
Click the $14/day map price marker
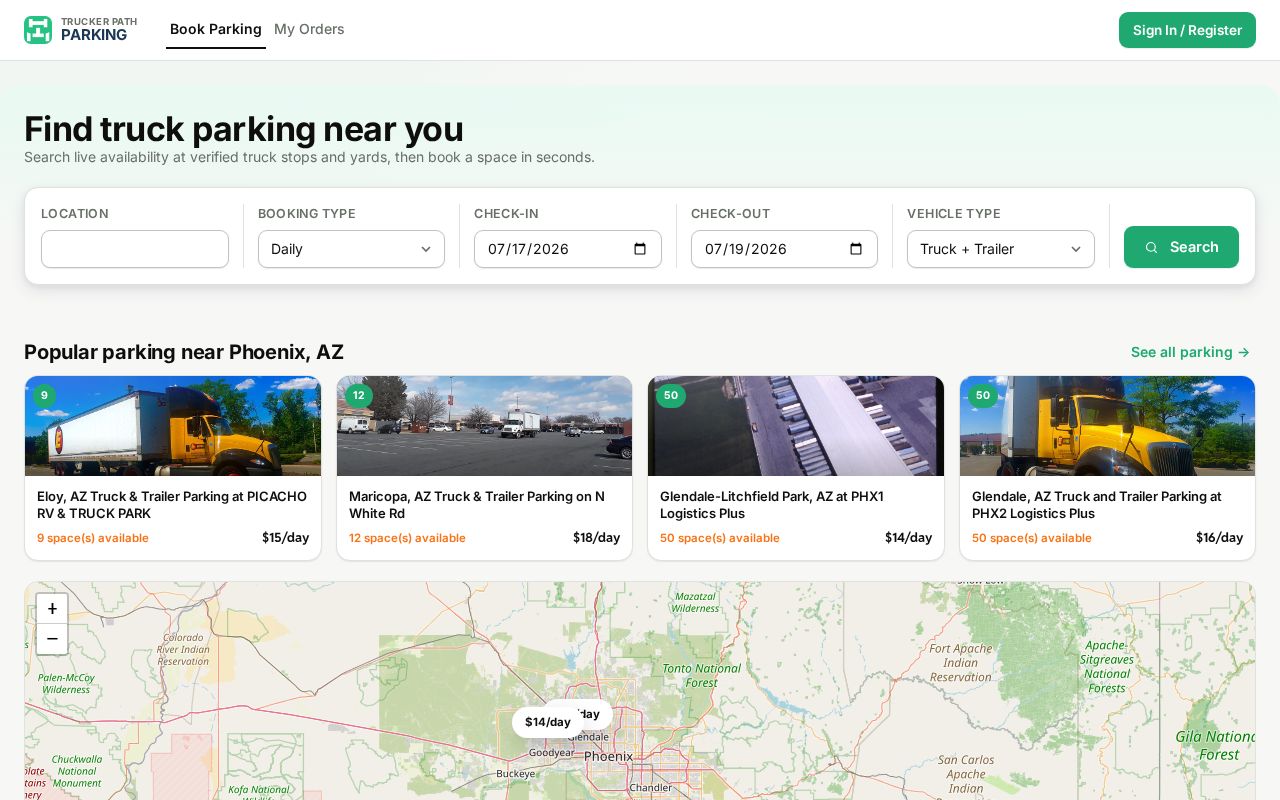[x=547, y=722]
